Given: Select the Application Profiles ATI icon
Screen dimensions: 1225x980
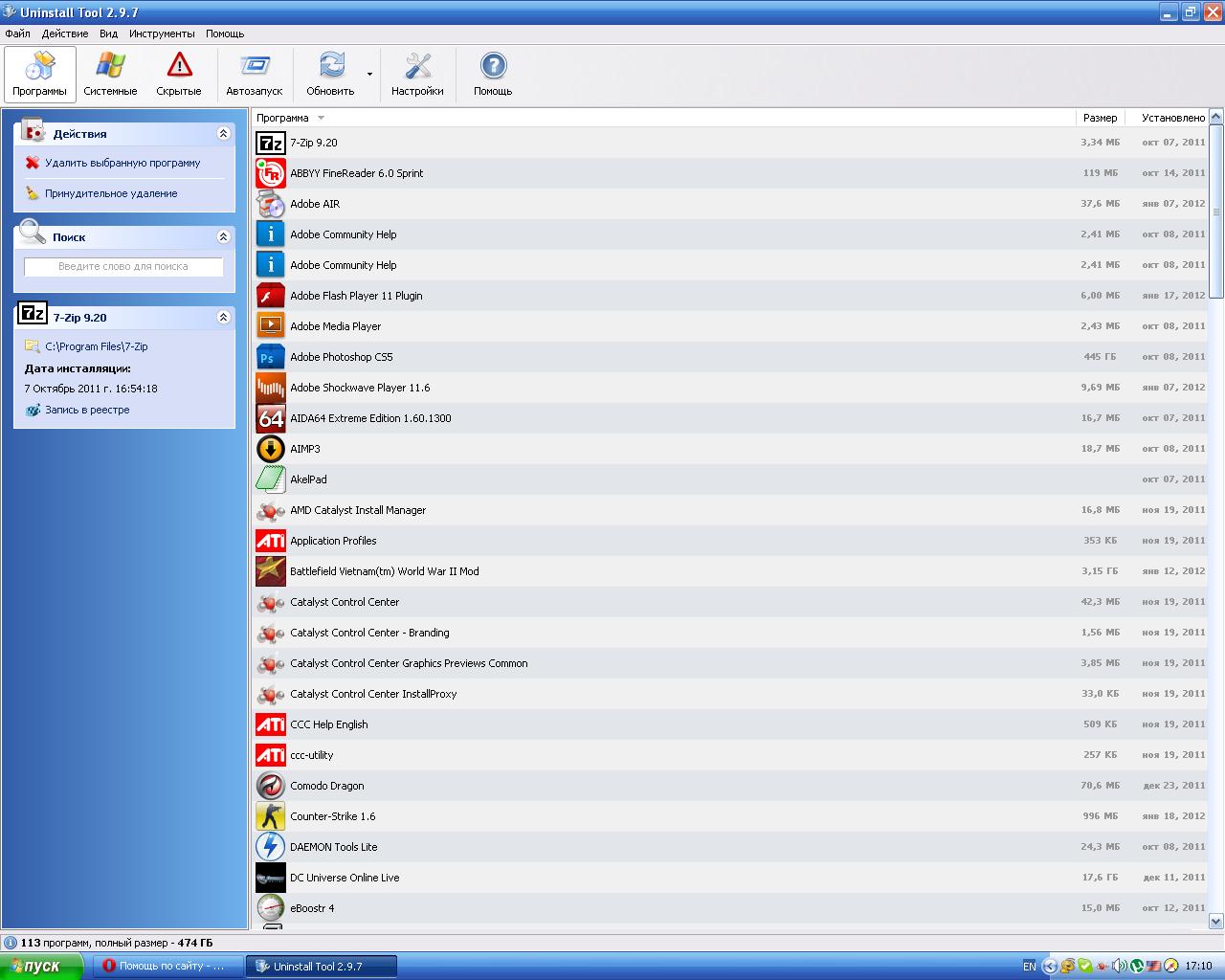Looking at the screenshot, I should (x=271, y=541).
